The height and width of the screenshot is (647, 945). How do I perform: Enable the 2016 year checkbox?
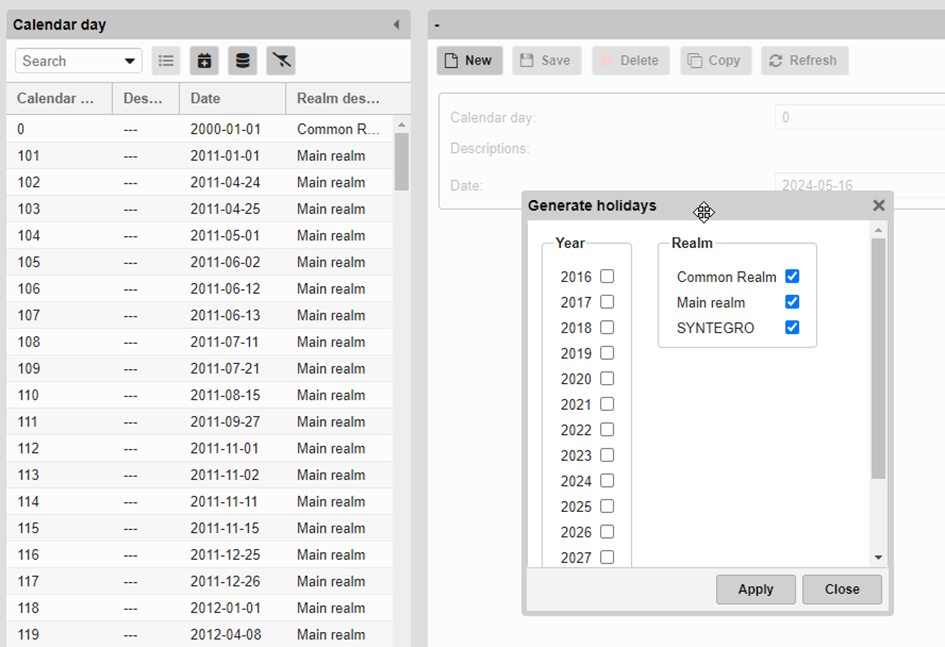pos(607,277)
